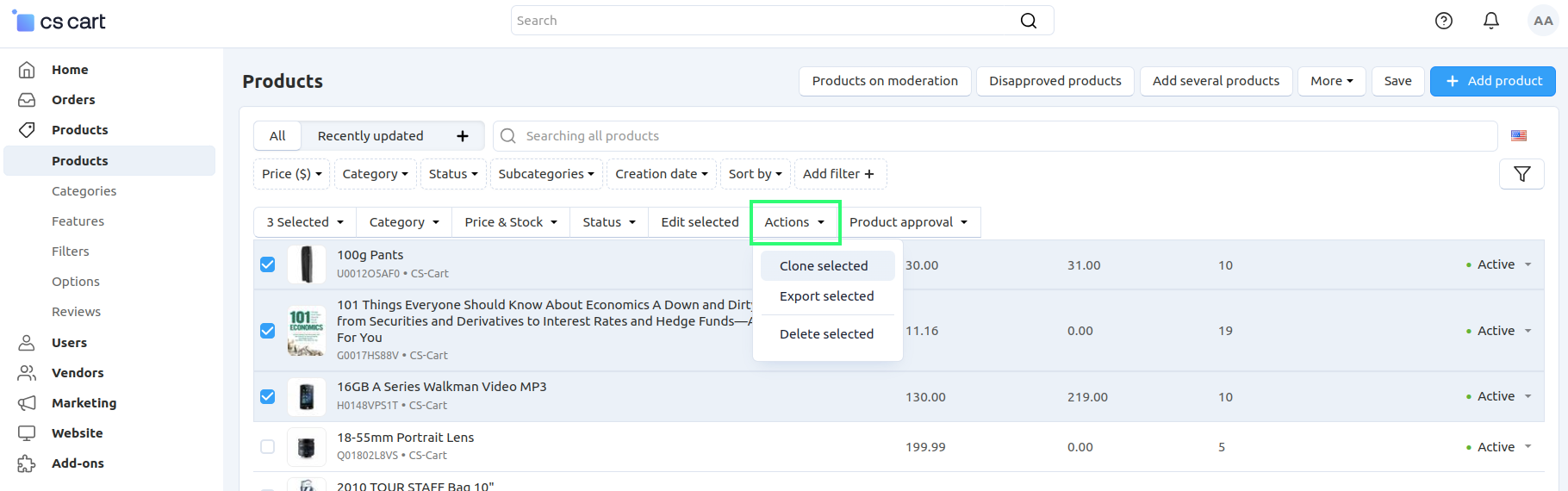1568x491 pixels.
Task: Change Active status of 100g Pants
Action: 1499,264
